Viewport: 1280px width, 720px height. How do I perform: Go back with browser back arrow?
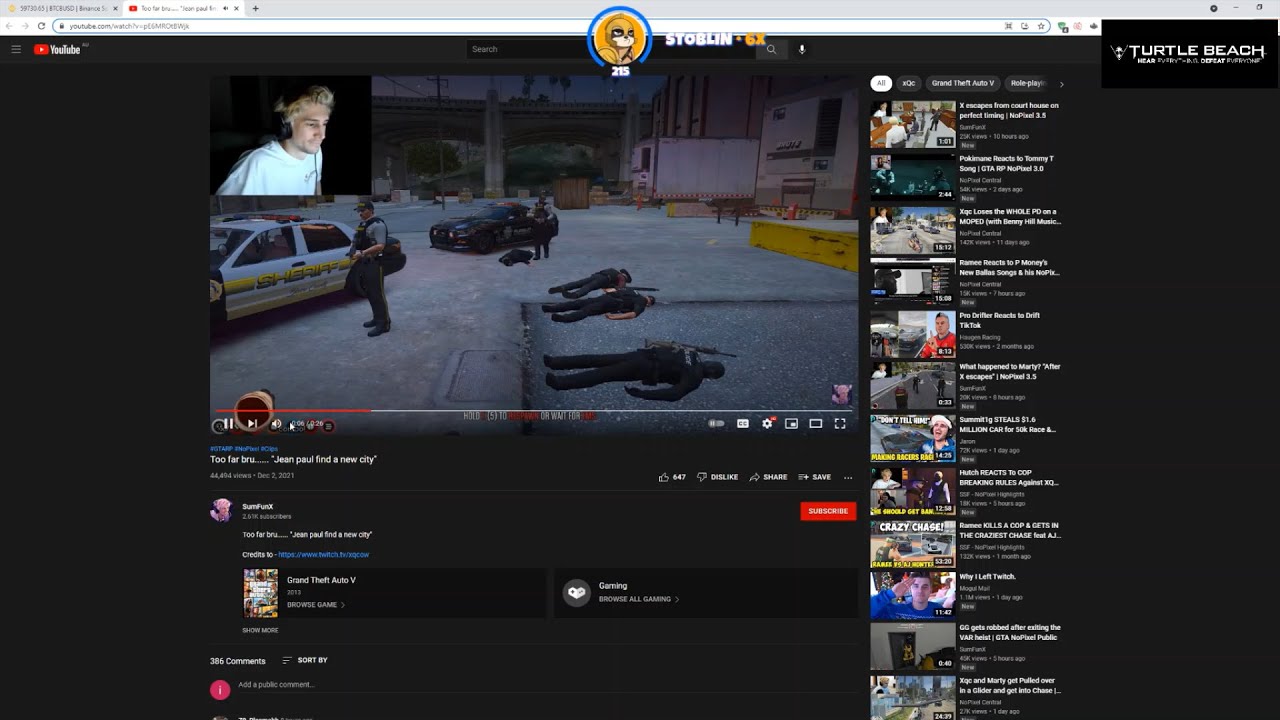11,26
